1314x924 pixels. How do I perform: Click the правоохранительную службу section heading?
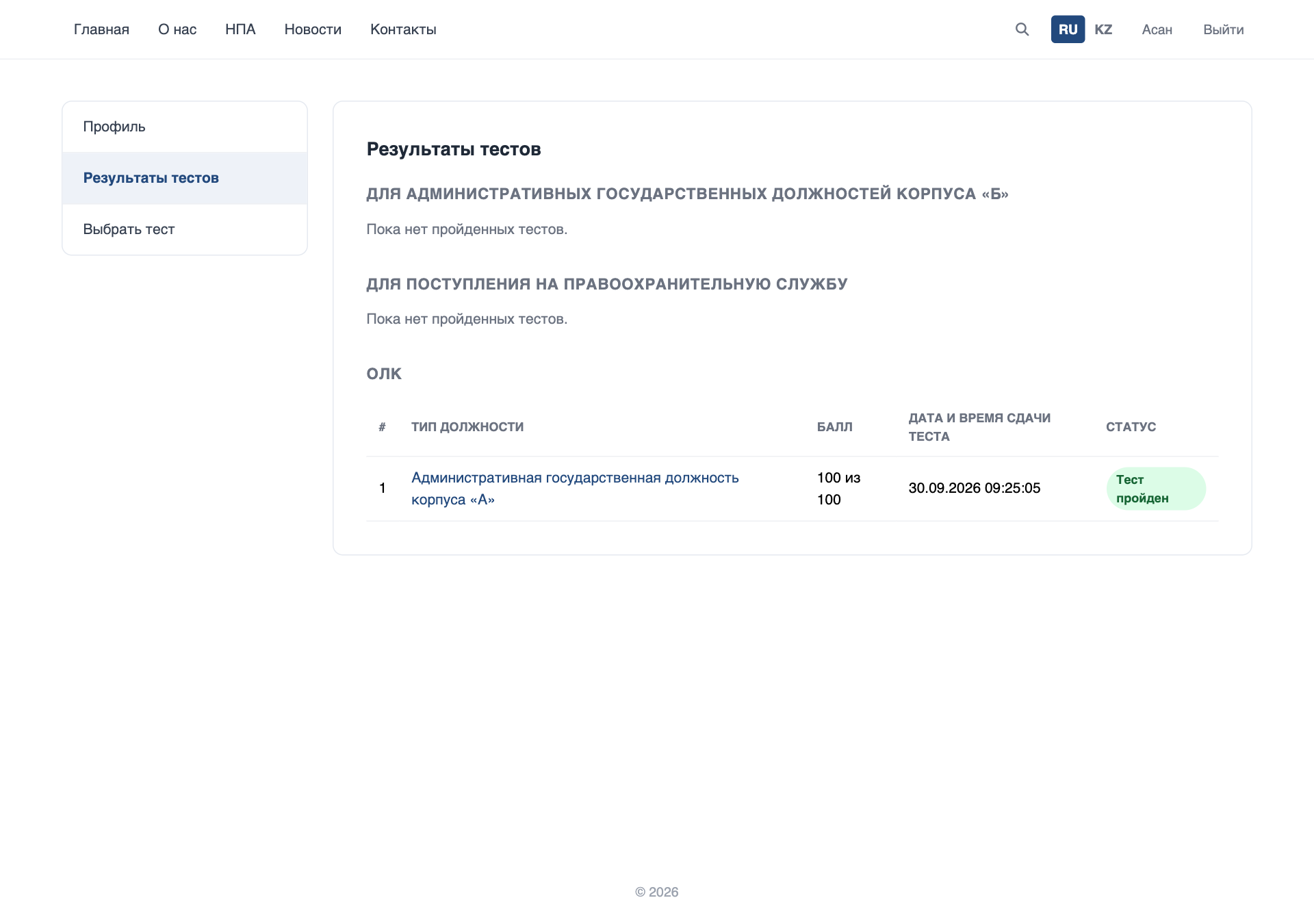tap(607, 284)
